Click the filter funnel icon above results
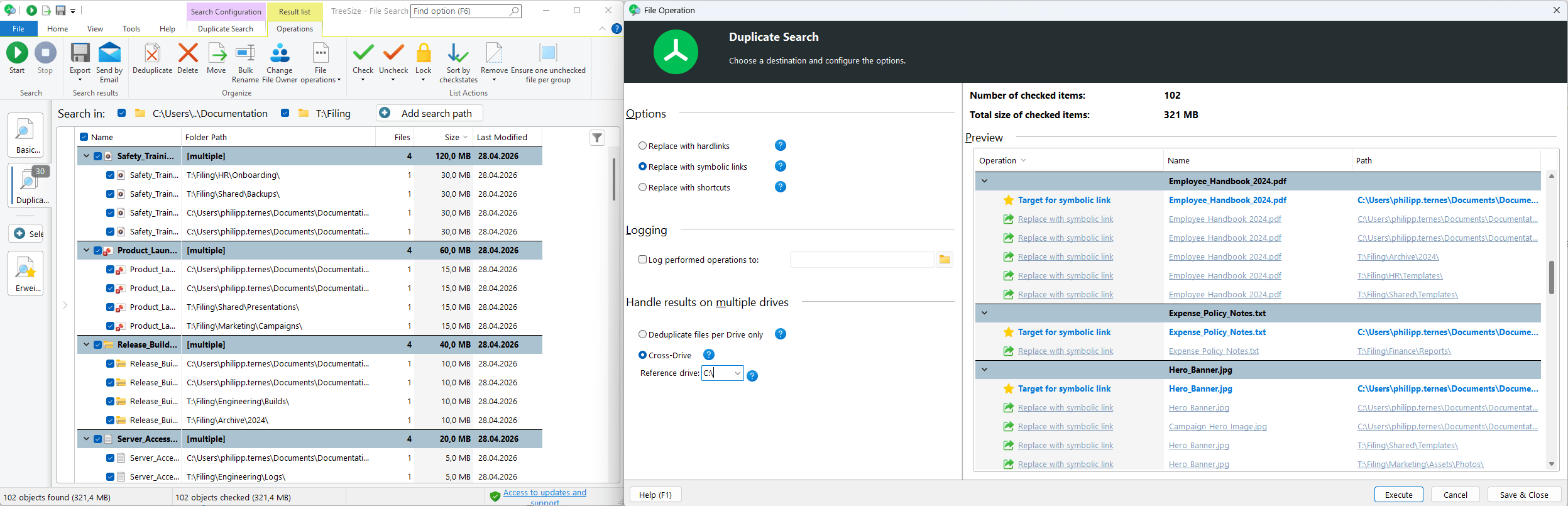 tap(597, 138)
